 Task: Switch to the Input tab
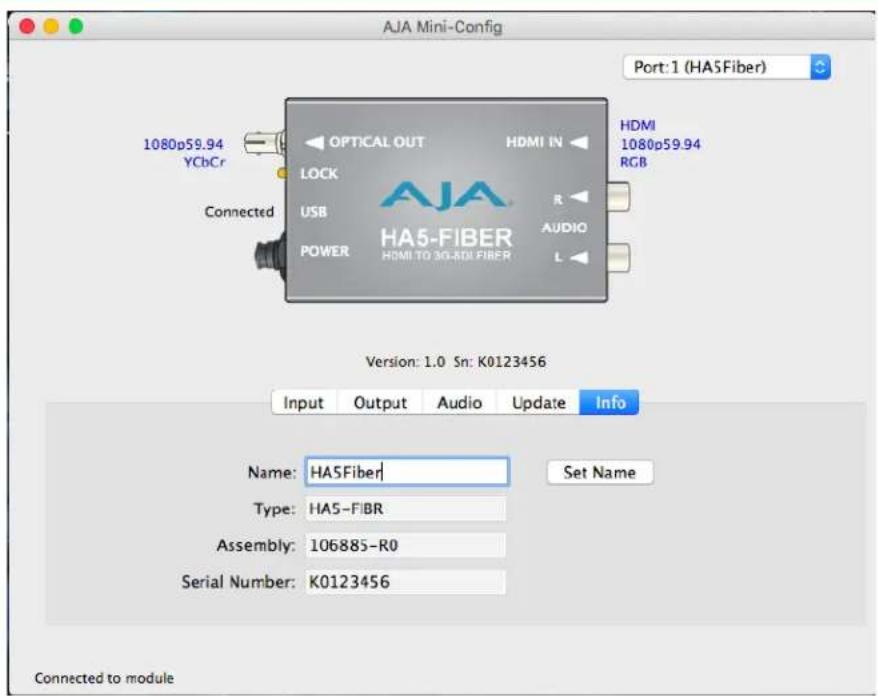[303, 403]
